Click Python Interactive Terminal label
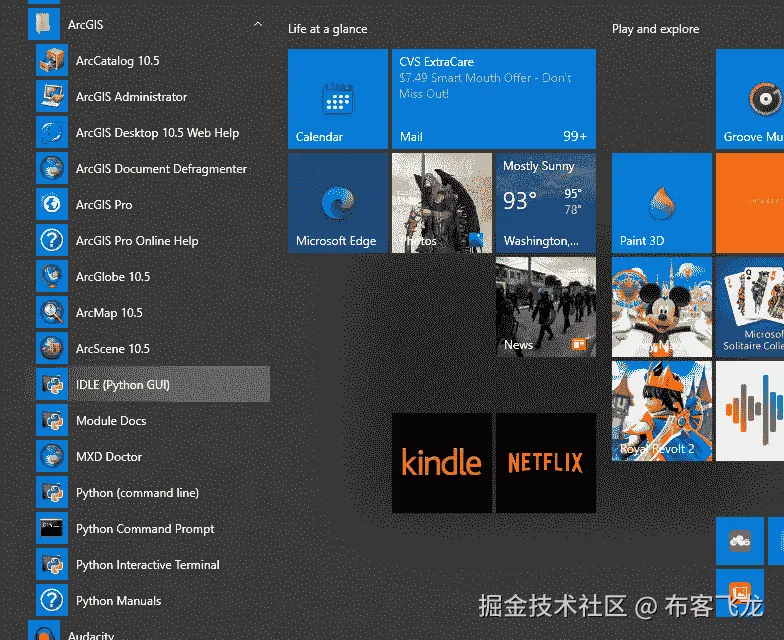Viewport: 784px width, 640px height. 148,565
